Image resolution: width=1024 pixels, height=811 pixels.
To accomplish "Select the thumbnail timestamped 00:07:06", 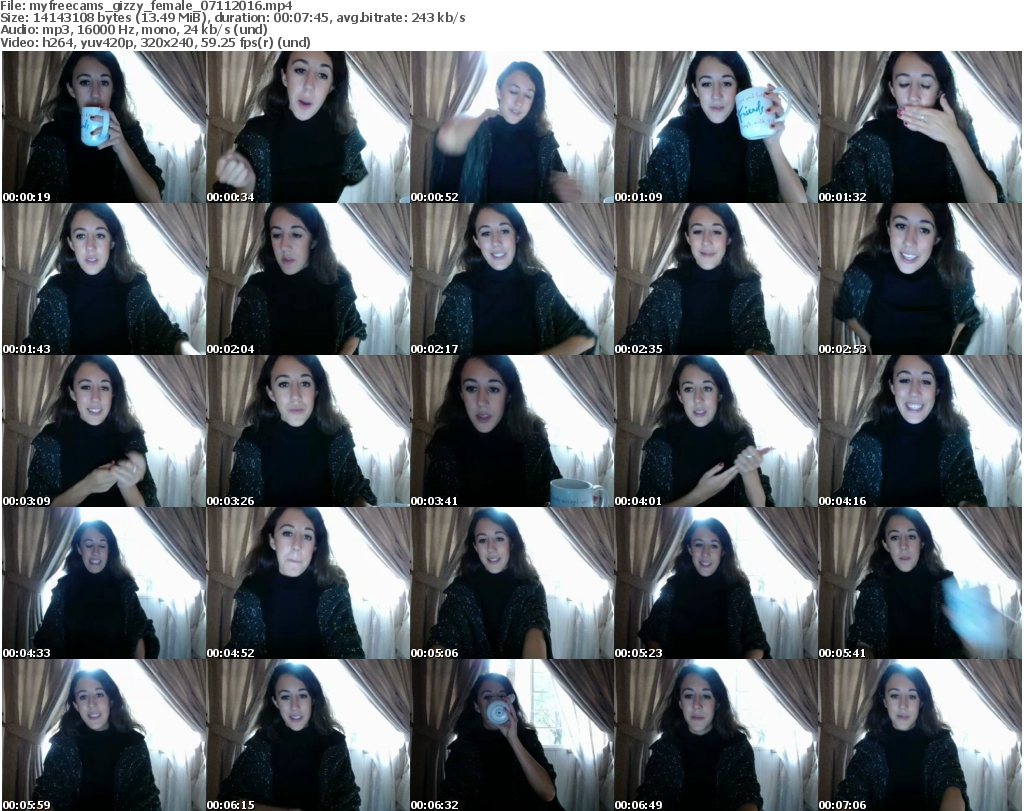I will [920, 735].
